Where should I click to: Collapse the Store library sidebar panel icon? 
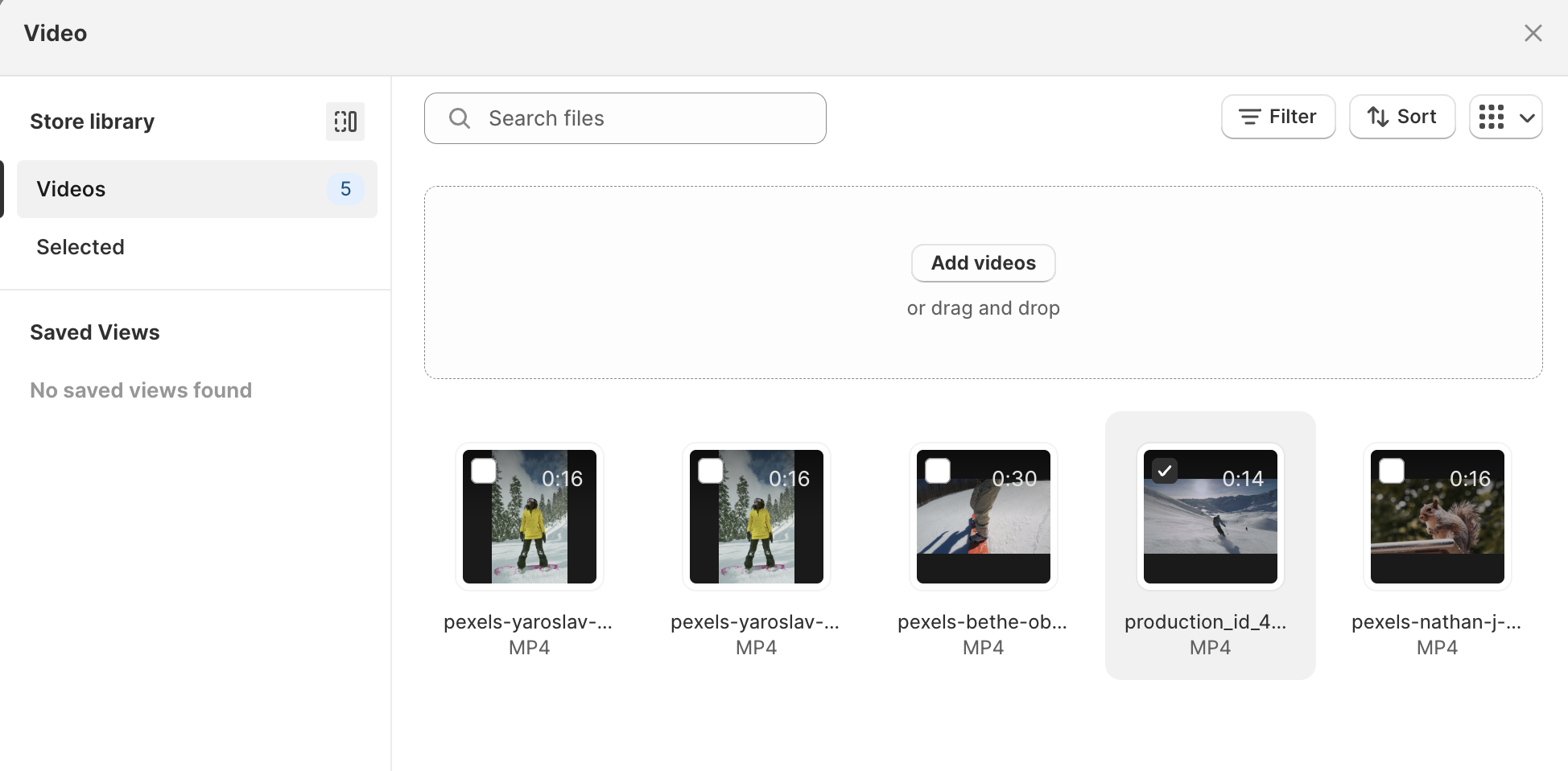345,122
